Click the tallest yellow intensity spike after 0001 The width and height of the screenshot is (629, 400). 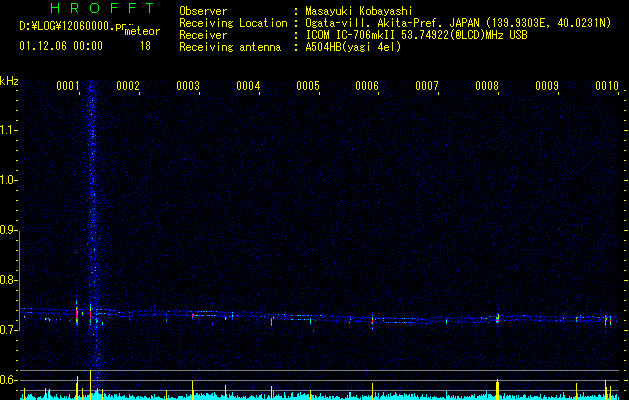(90, 384)
